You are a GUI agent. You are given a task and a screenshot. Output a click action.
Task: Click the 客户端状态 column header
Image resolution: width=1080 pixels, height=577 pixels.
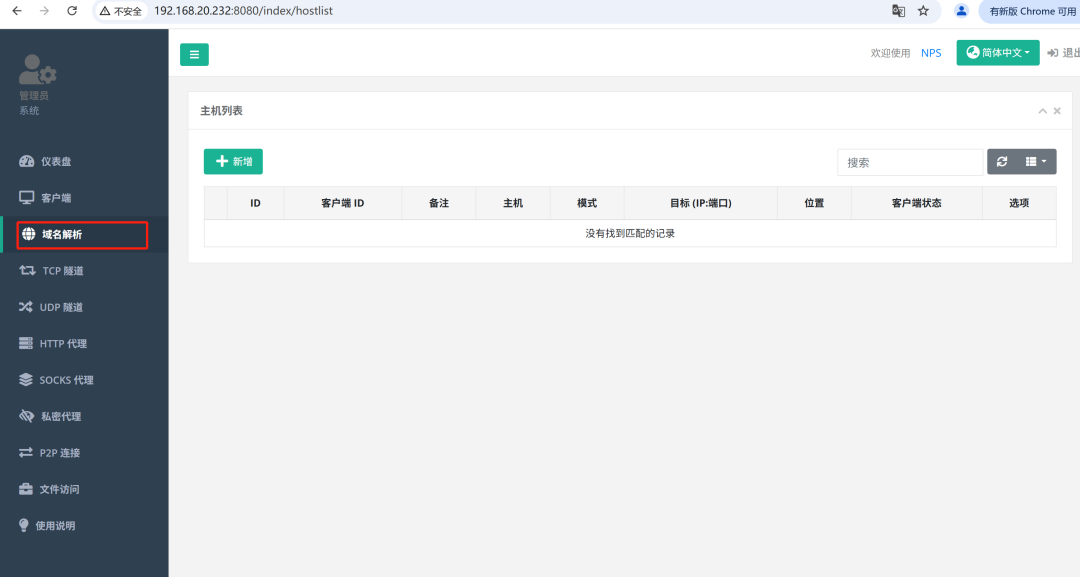[917, 203]
